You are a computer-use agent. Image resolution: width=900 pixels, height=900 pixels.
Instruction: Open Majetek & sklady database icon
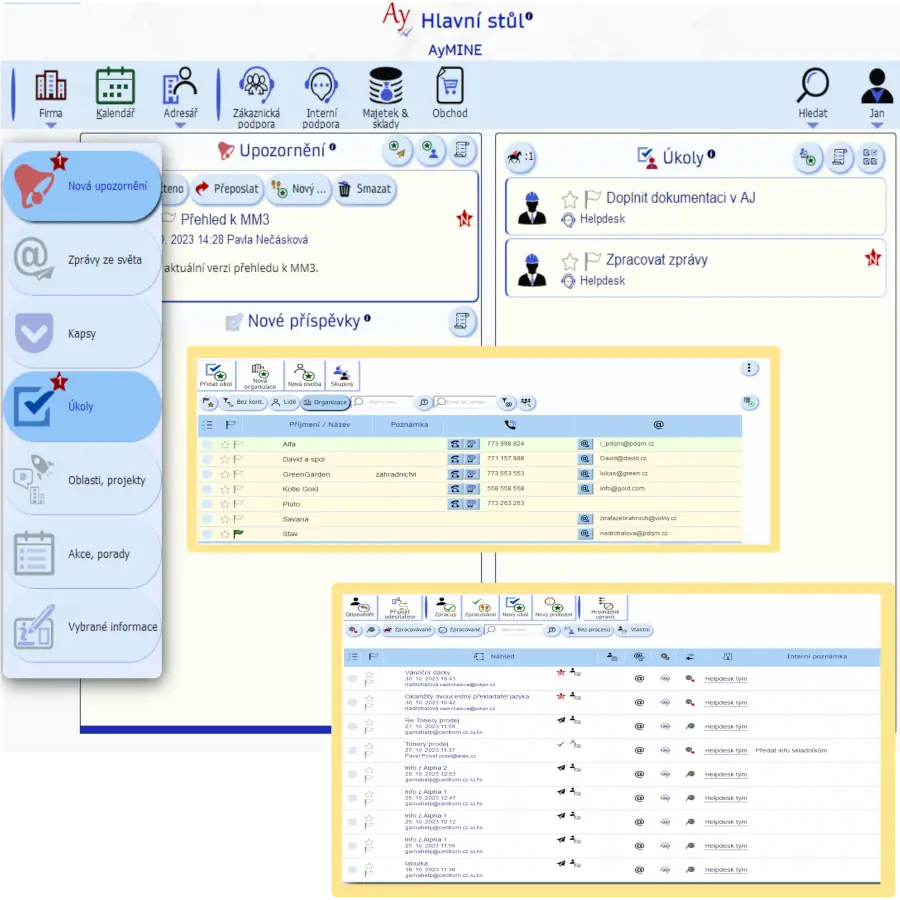[x=385, y=88]
